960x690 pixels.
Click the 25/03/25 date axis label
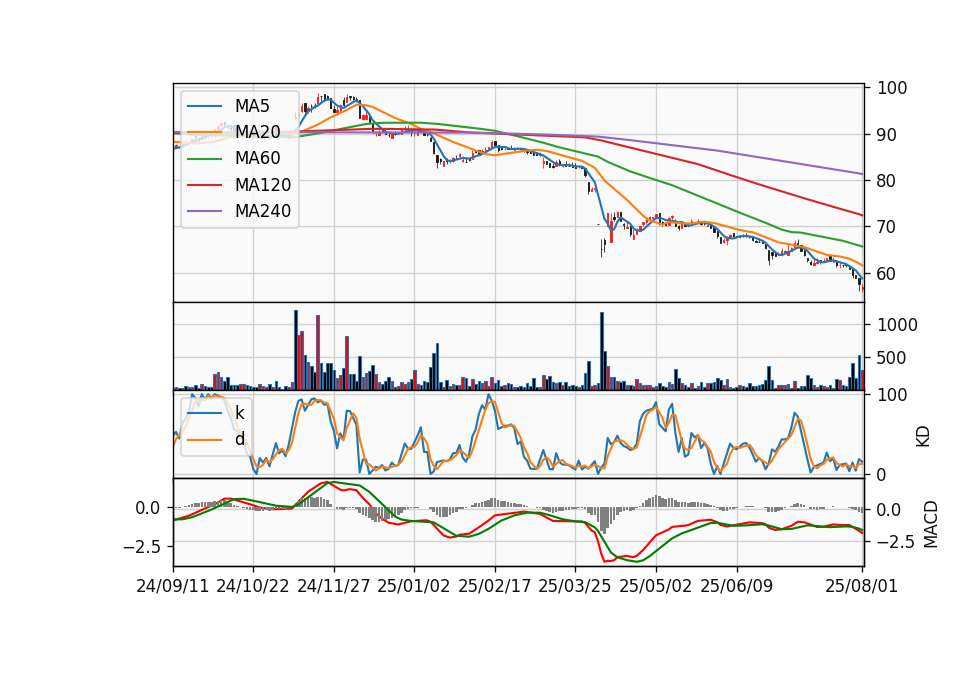(575, 586)
